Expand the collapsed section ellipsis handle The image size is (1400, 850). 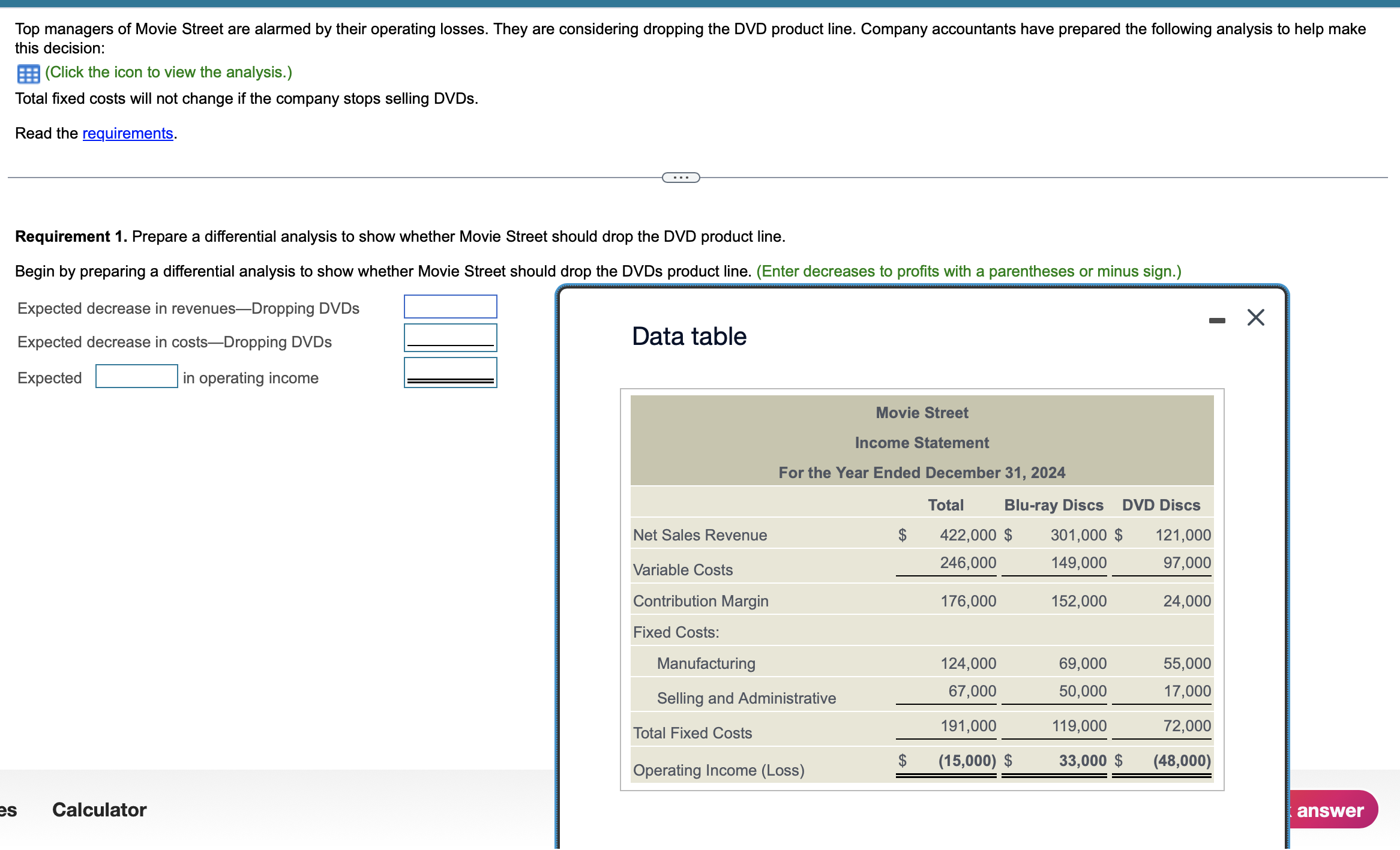click(x=680, y=178)
